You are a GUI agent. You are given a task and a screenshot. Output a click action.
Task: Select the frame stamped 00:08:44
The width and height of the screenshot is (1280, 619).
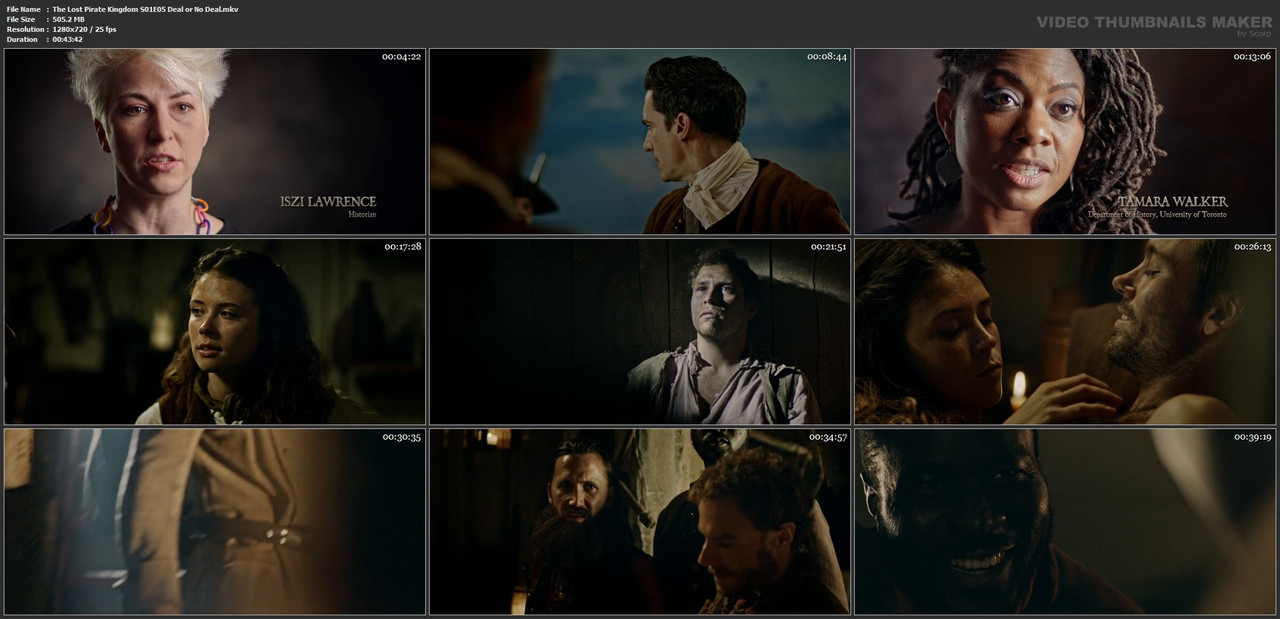click(x=640, y=141)
